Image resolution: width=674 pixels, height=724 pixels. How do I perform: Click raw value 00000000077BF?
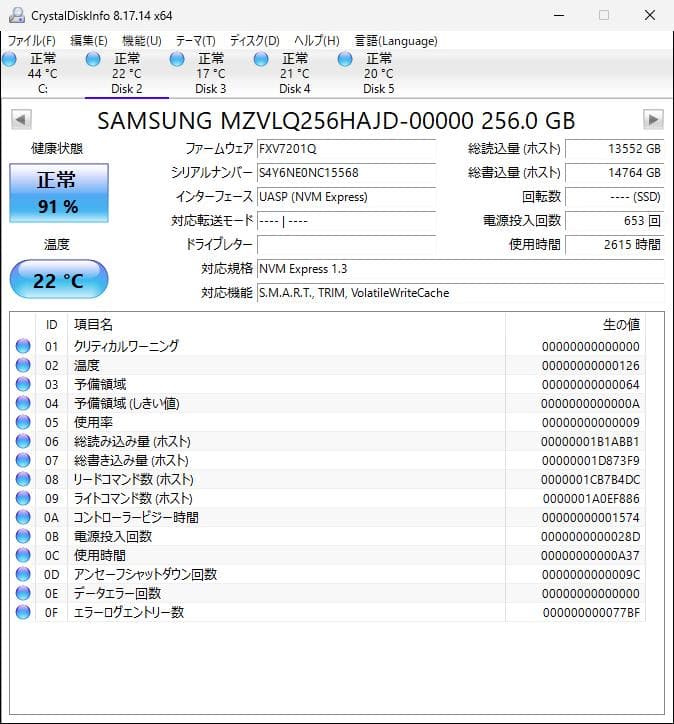[x=591, y=613]
